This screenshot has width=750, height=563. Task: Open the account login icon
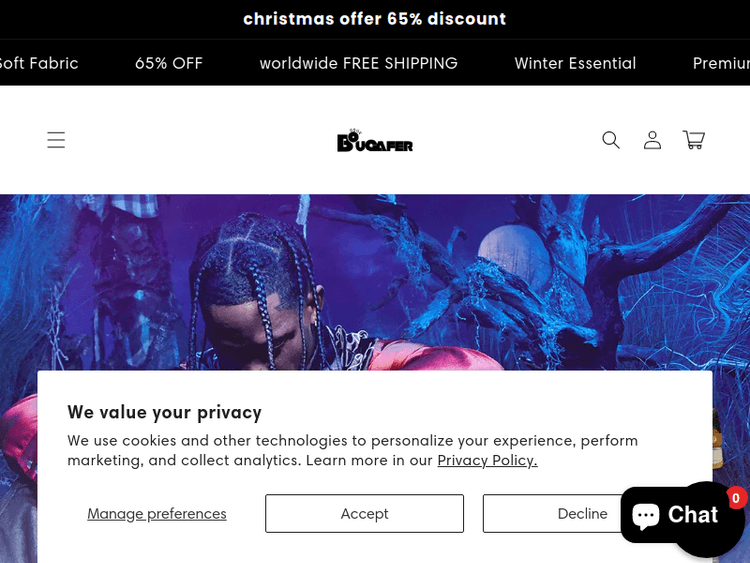[x=652, y=140]
